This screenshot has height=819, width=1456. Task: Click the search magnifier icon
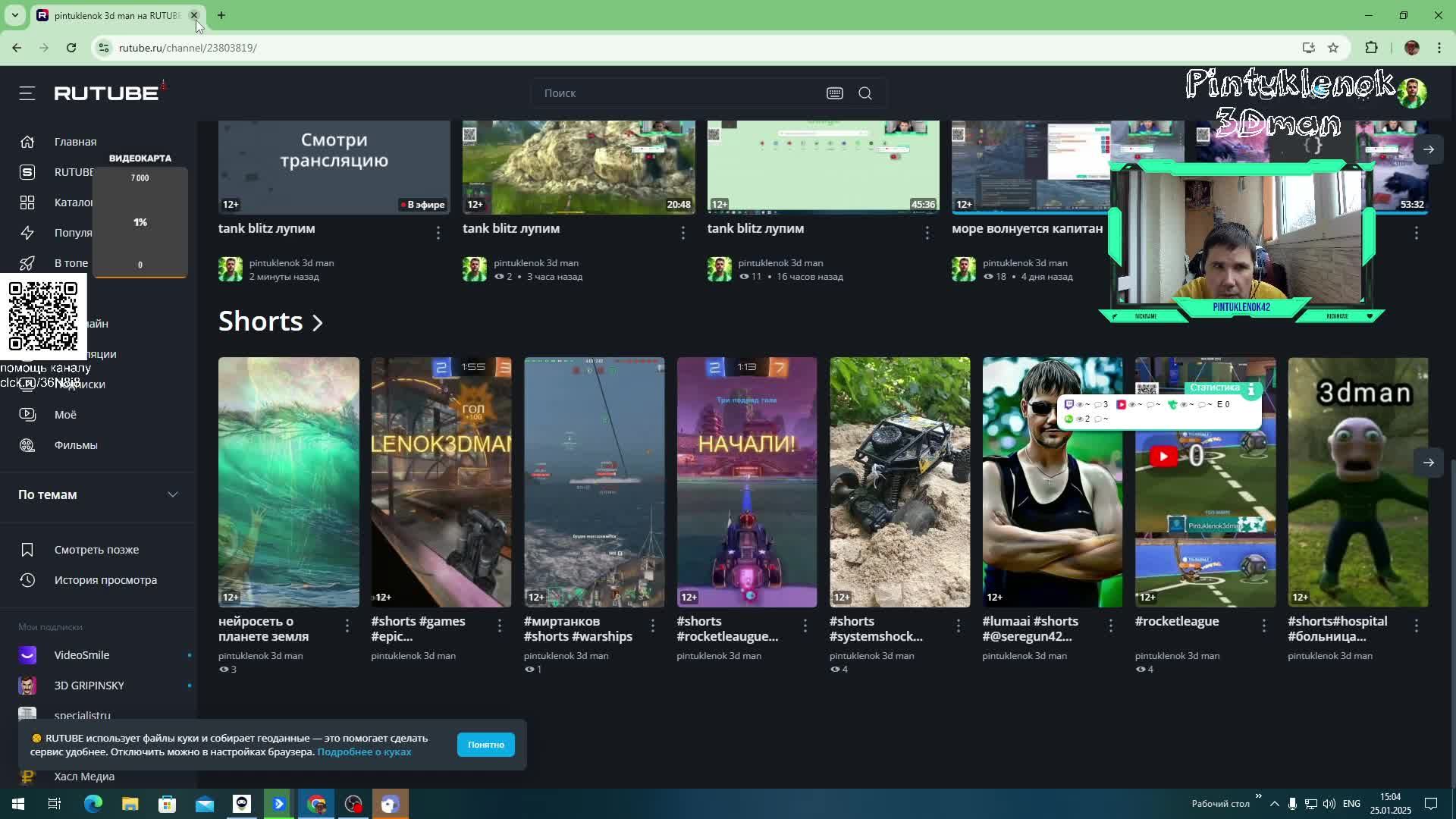pyautogui.click(x=865, y=93)
